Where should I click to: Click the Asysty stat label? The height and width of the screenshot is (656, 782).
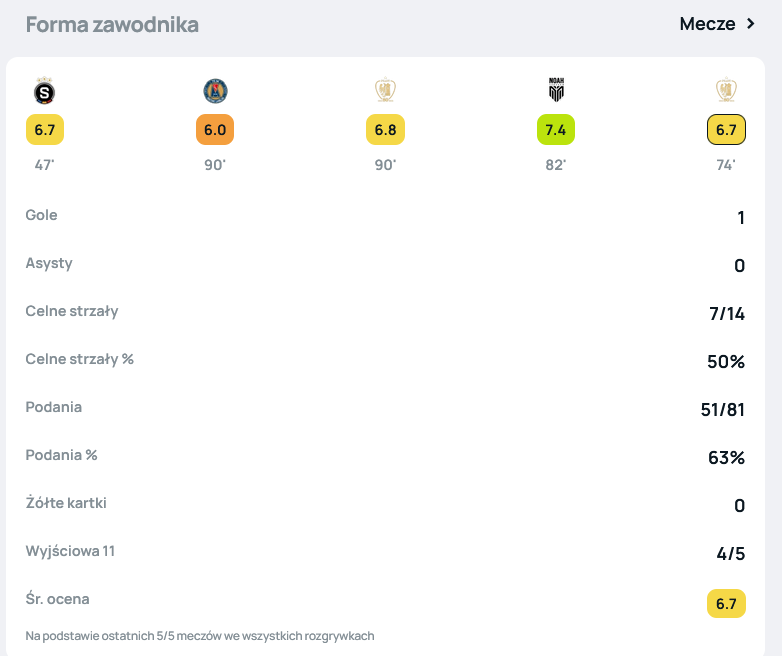pyautogui.click(x=49, y=263)
